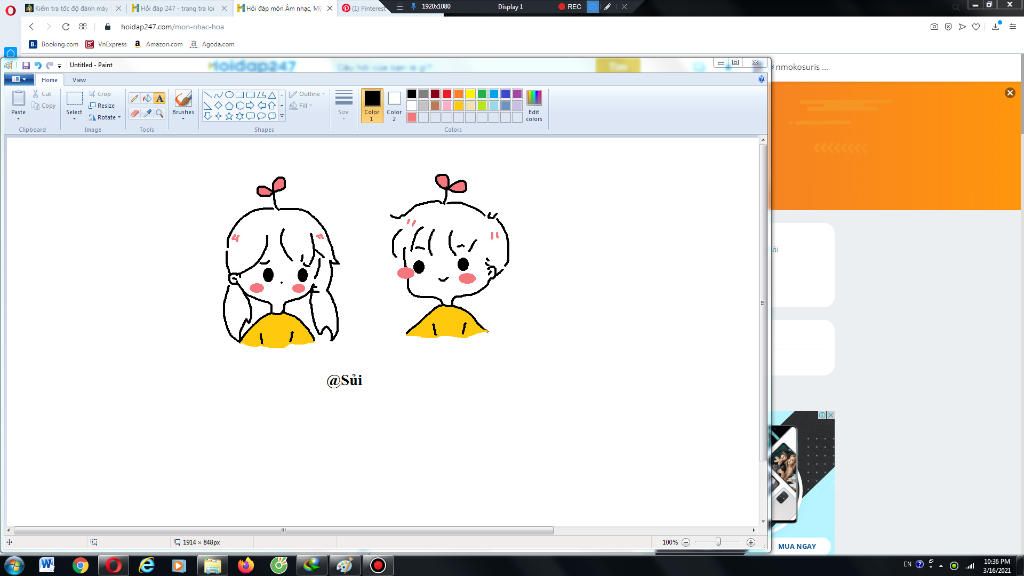The width and height of the screenshot is (1024, 576).
Task: Click the Cut command in Clipboard group
Action: coord(42,94)
